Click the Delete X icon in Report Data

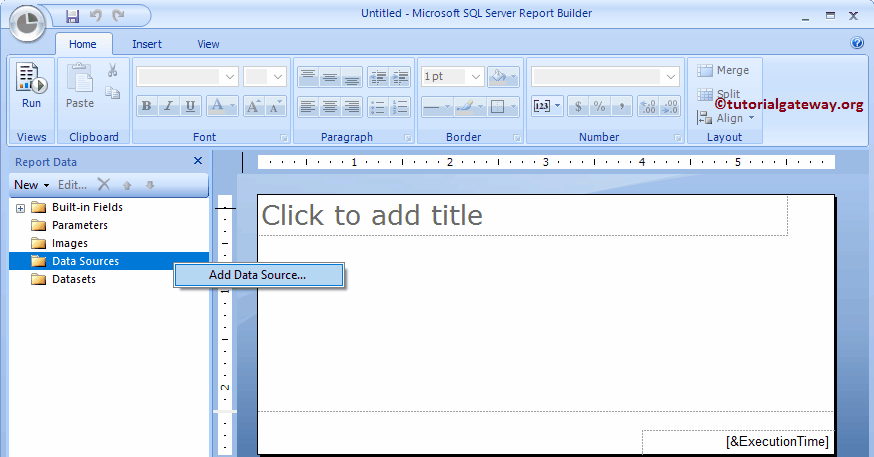coord(104,184)
